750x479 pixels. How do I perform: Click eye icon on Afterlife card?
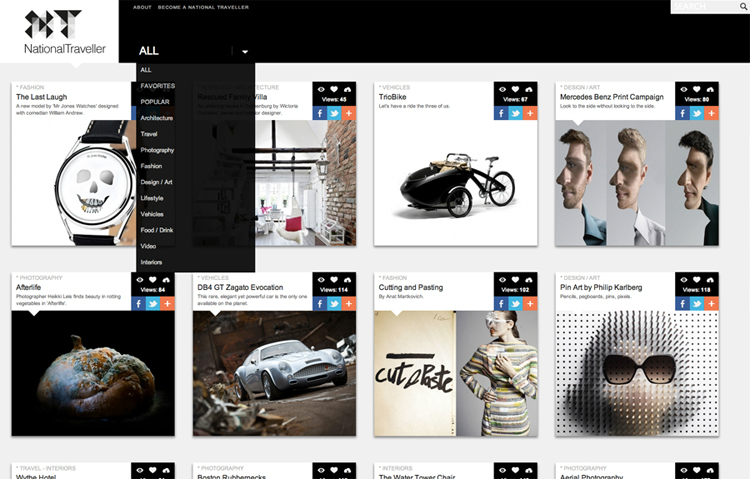coord(140,280)
